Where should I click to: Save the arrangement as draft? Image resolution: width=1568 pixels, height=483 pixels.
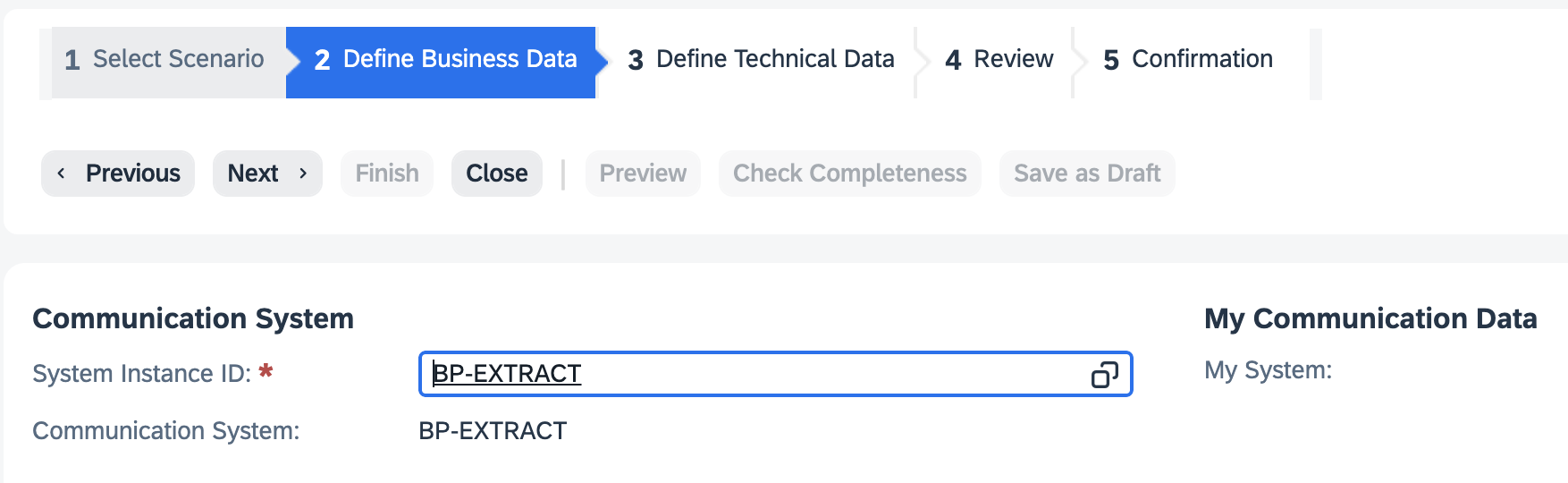pos(1087,174)
